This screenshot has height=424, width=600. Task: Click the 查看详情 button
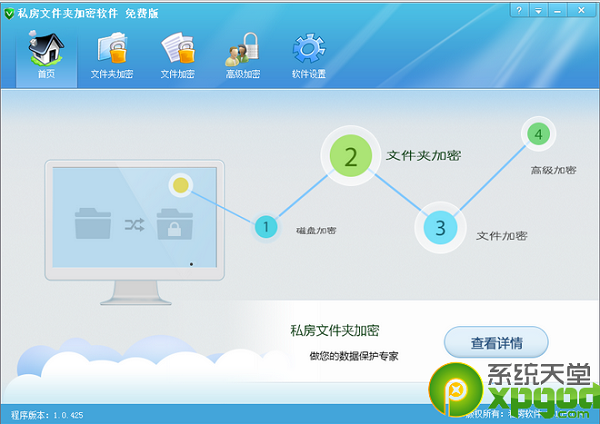[x=496, y=342]
